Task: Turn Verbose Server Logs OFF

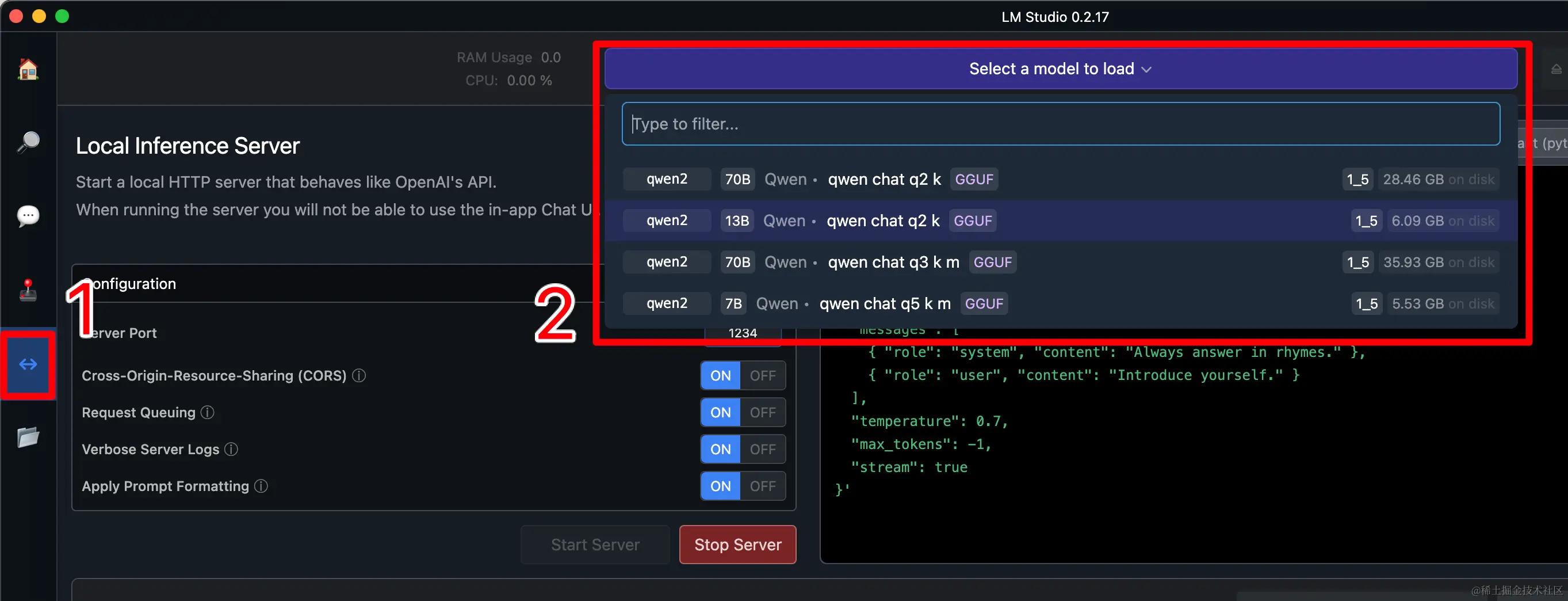Action: click(x=763, y=450)
